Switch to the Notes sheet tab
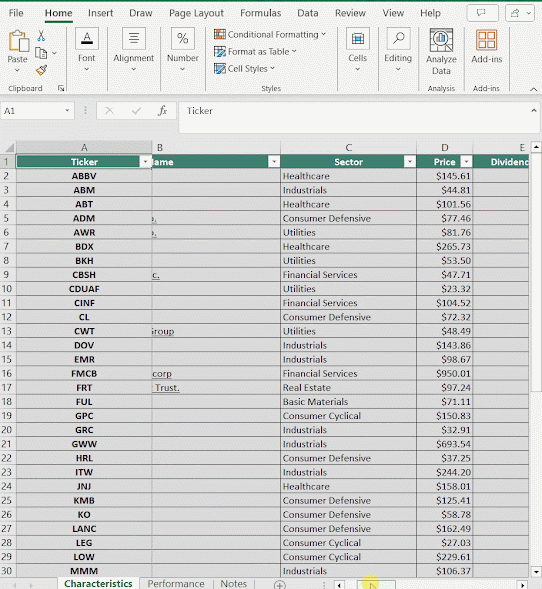Image resolution: width=542 pixels, height=589 pixels. (x=233, y=584)
